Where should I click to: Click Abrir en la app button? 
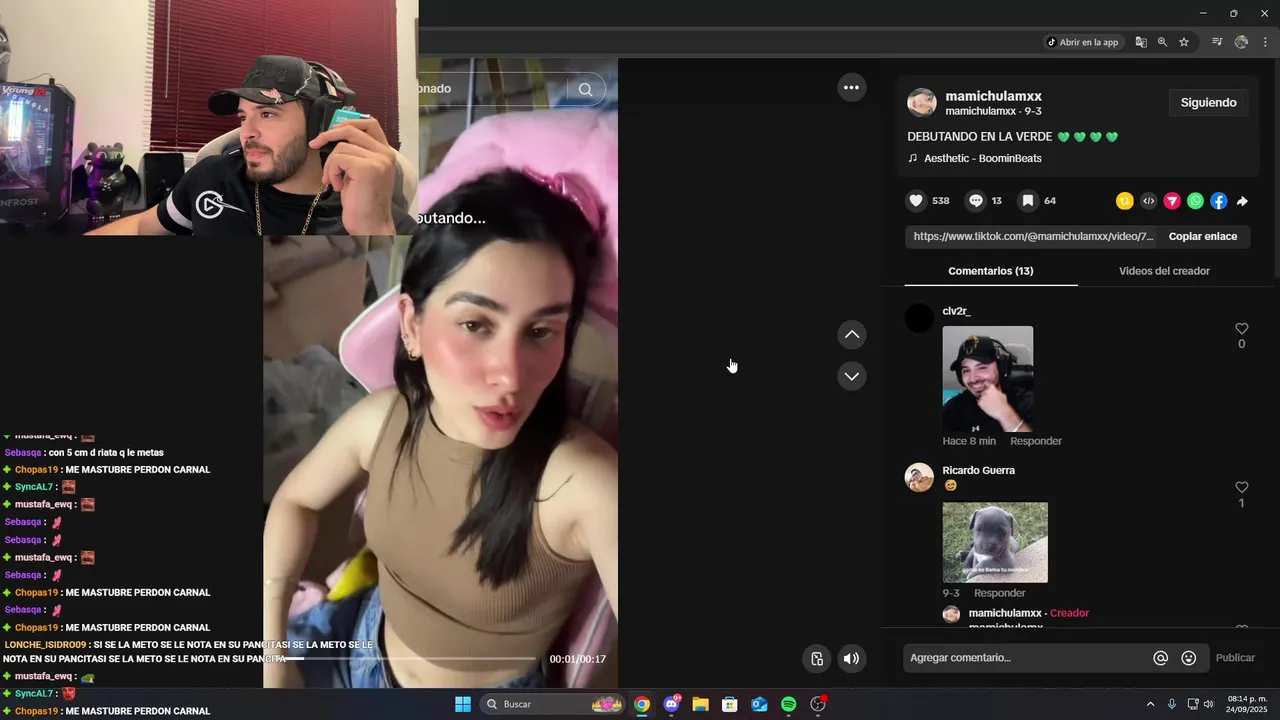[1083, 42]
